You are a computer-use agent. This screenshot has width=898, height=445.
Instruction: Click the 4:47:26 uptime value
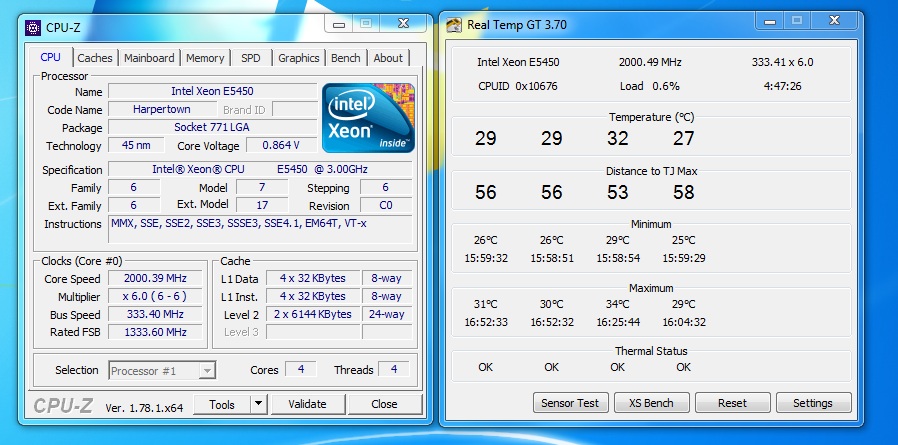point(782,86)
